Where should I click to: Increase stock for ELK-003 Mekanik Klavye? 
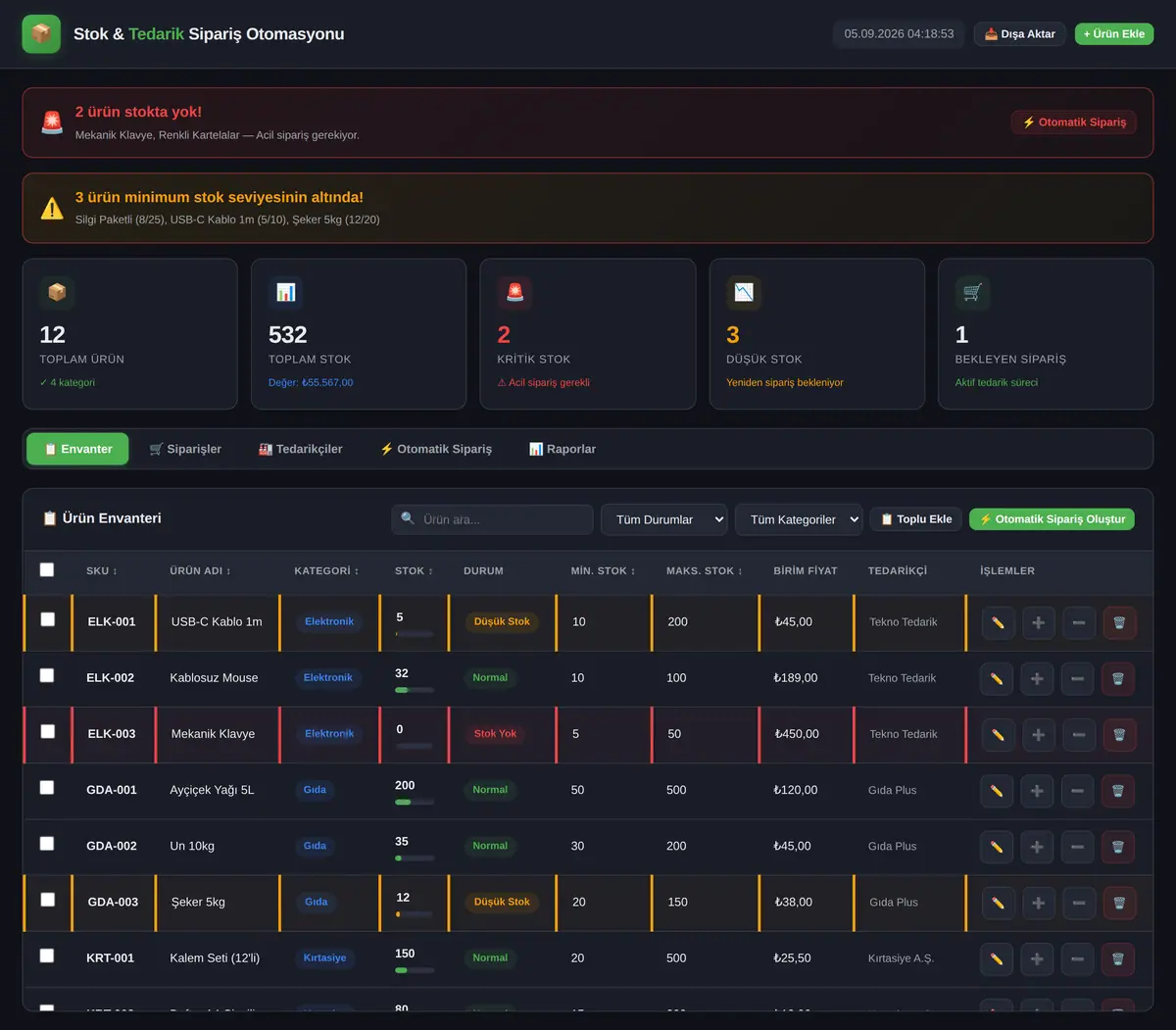(1039, 734)
